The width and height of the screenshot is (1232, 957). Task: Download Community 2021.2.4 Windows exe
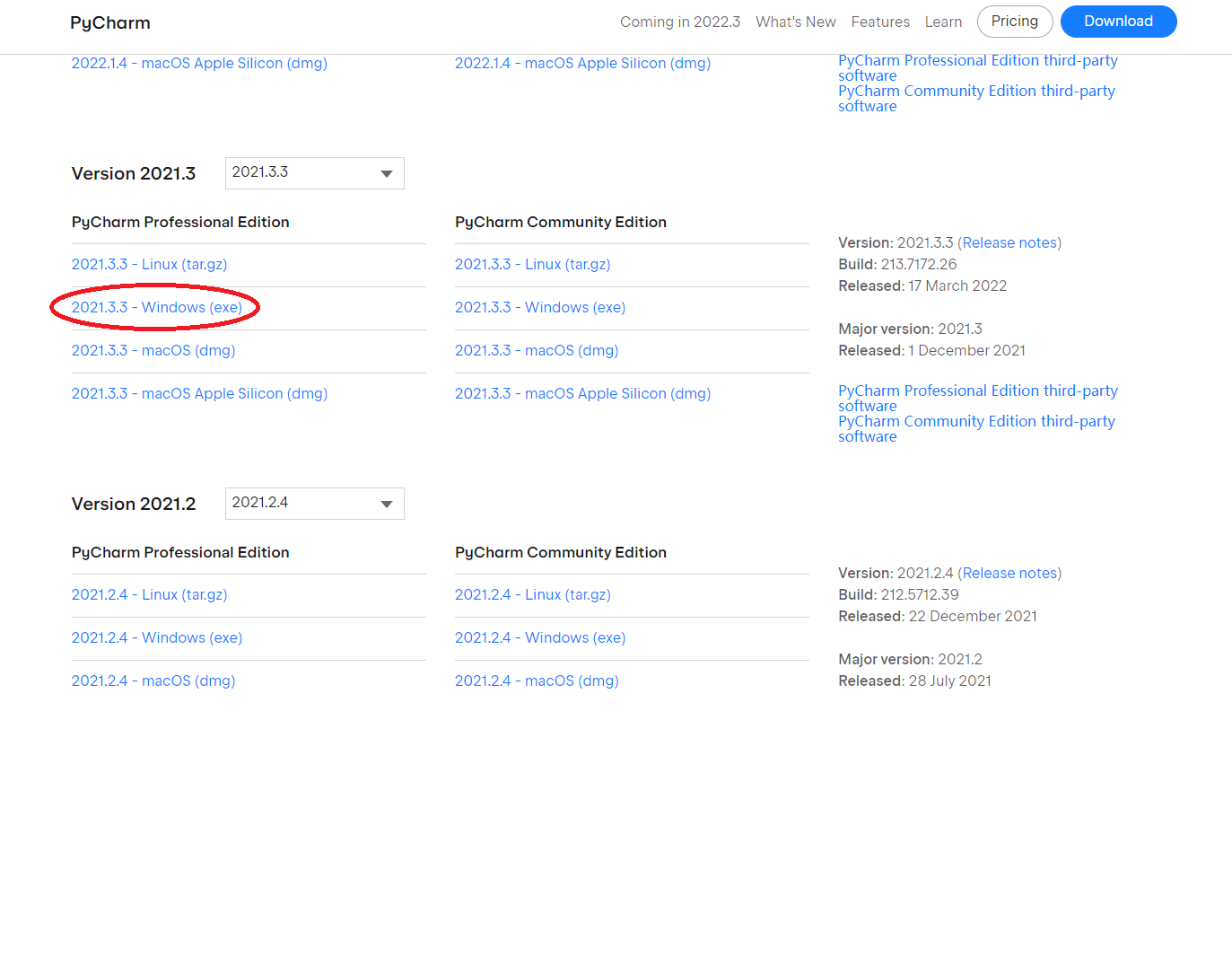[540, 637]
